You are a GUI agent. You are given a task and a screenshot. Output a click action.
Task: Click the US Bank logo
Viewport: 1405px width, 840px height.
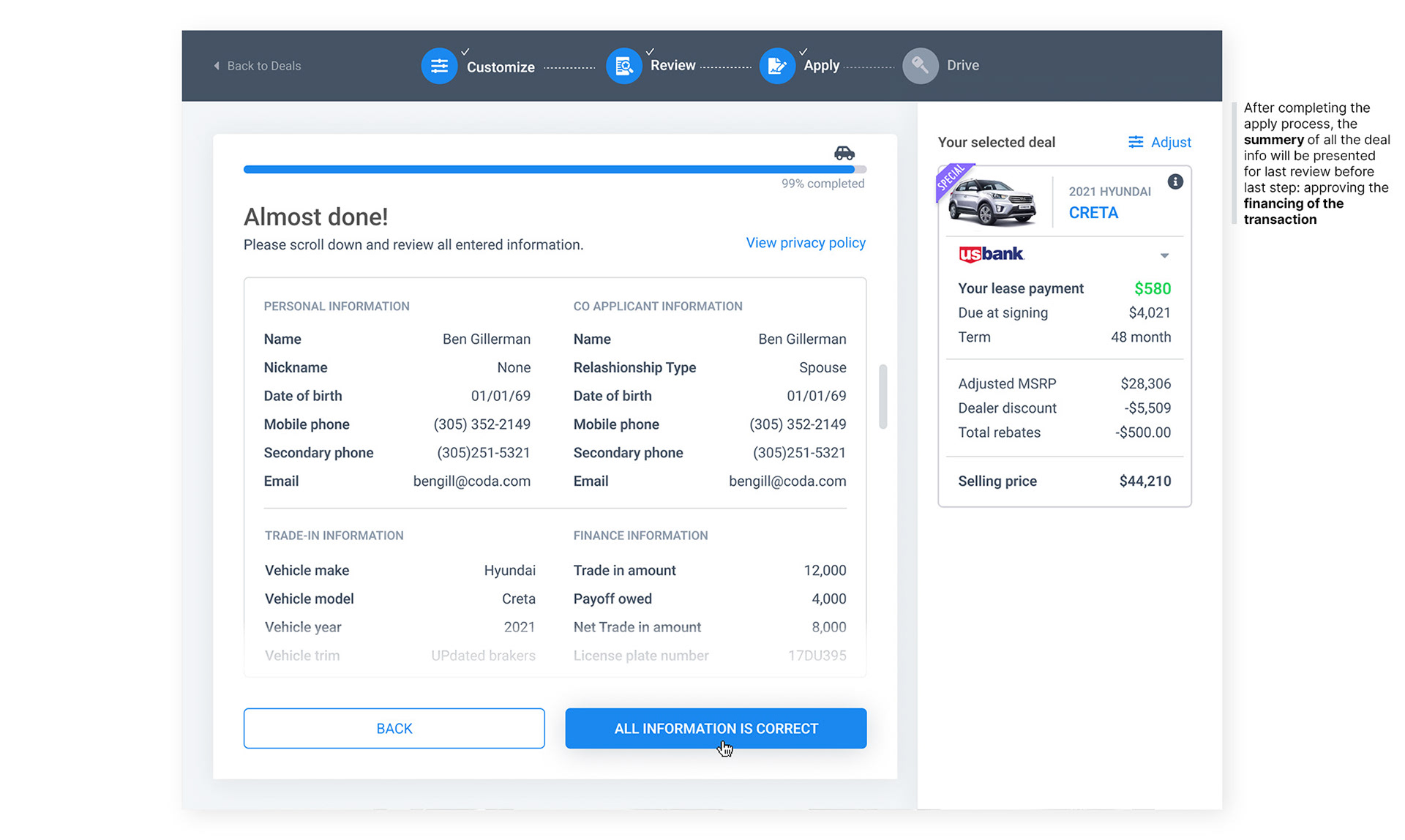coord(991,254)
